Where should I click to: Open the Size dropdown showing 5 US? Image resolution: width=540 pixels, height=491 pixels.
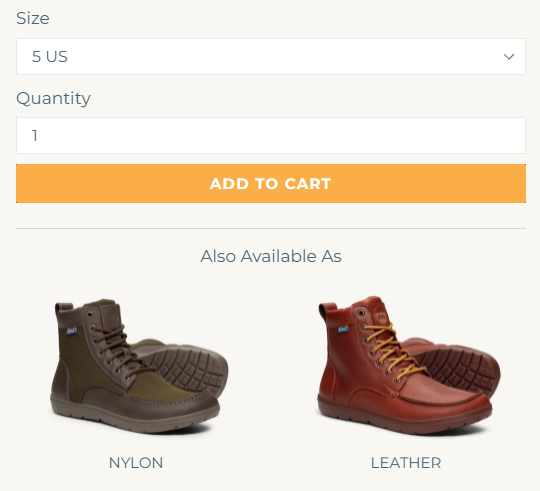(x=271, y=56)
